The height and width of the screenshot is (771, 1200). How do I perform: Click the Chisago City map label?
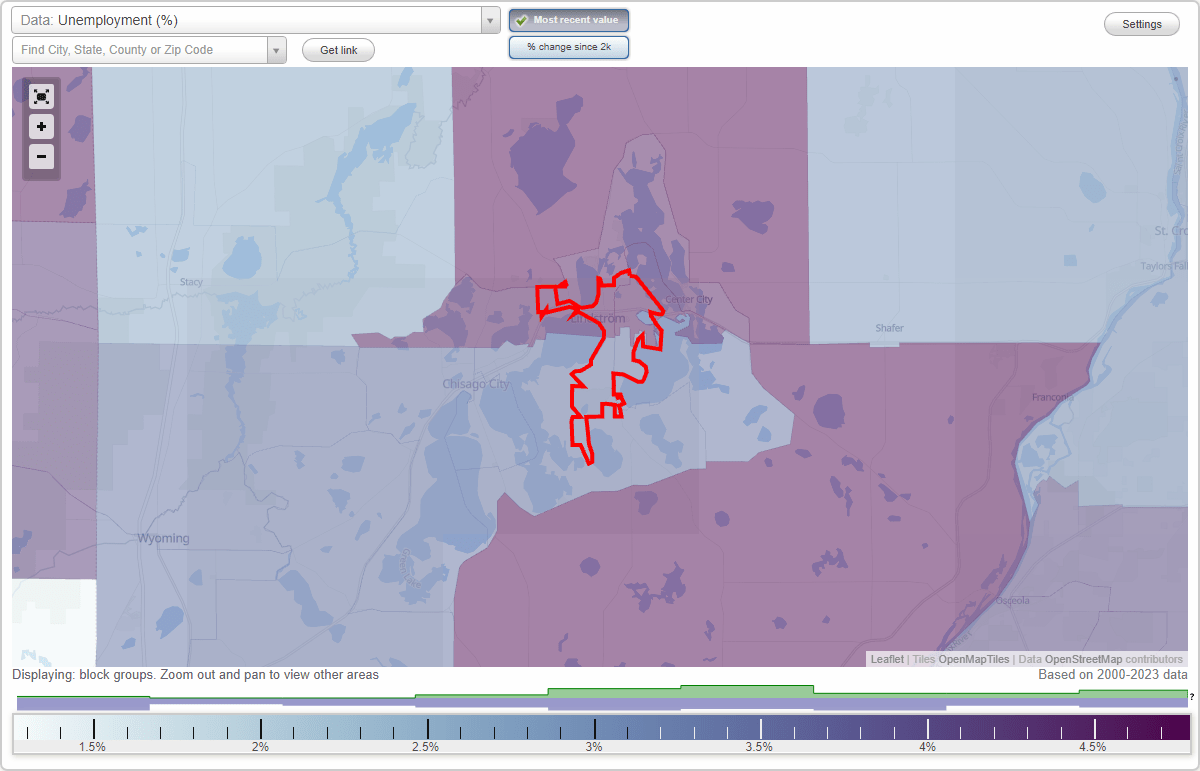click(x=476, y=384)
